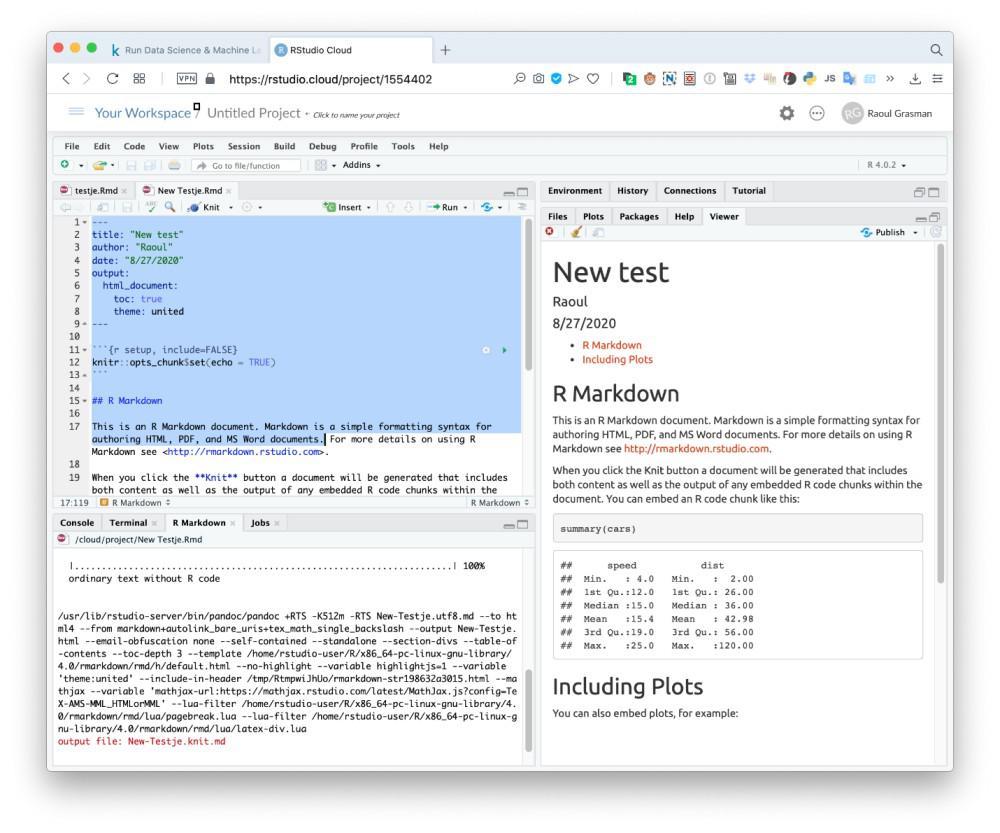Screen dimensions: 1000x833
Task: Click the browser search magnifier icon
Action: click(x=936, y=50)
